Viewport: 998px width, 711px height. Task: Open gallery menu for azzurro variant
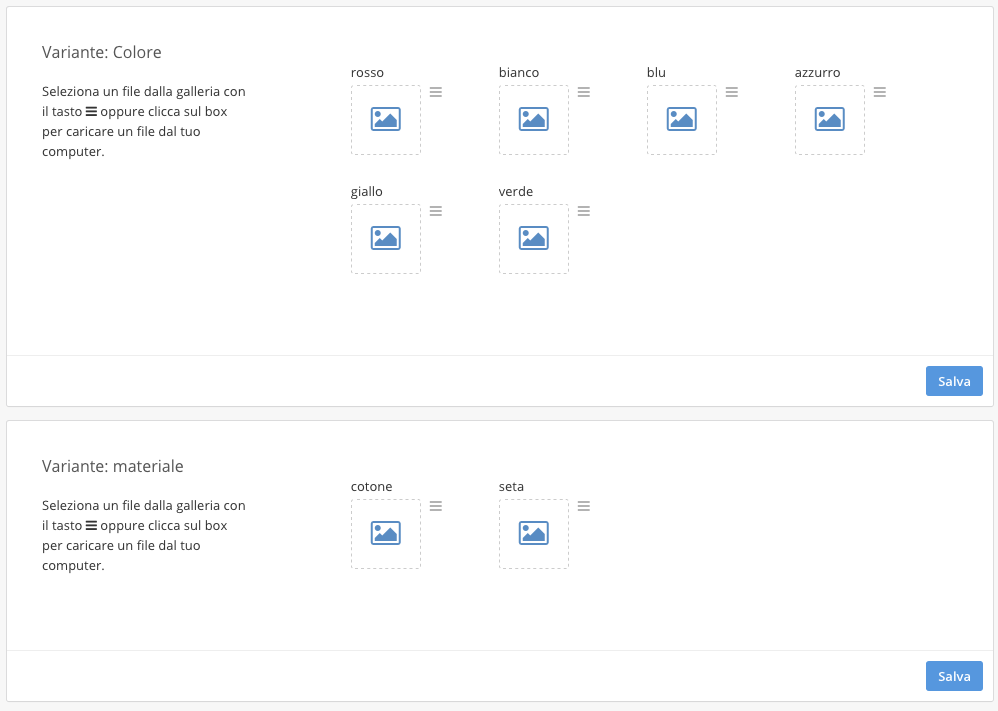click(x=880, y=92)
